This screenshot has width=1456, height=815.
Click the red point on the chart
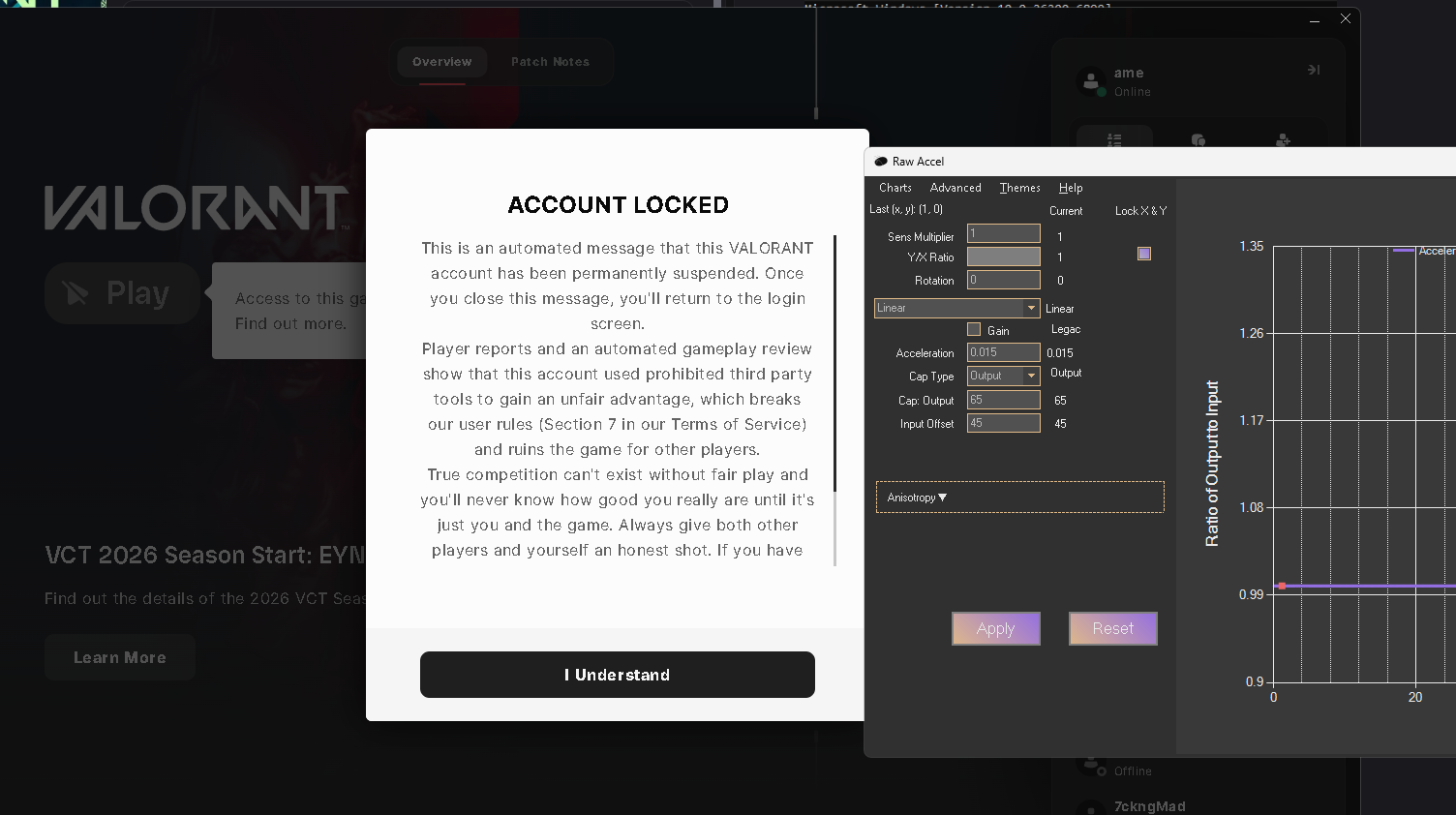point(1282,586)
